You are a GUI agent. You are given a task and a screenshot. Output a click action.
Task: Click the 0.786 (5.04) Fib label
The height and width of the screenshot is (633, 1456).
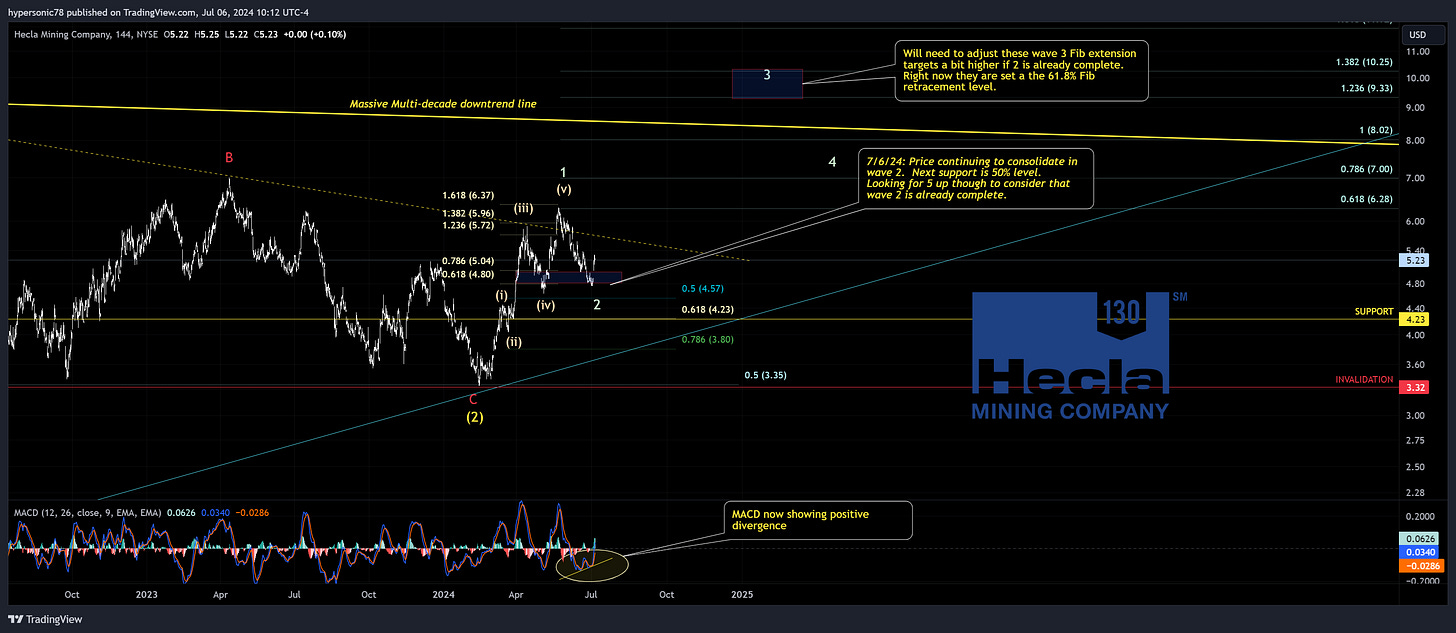pos(467,262)
